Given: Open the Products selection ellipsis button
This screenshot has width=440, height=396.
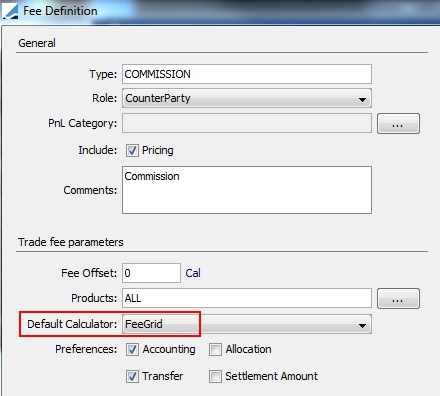Looking at the screenshot, I should click(x=398, y=298).
